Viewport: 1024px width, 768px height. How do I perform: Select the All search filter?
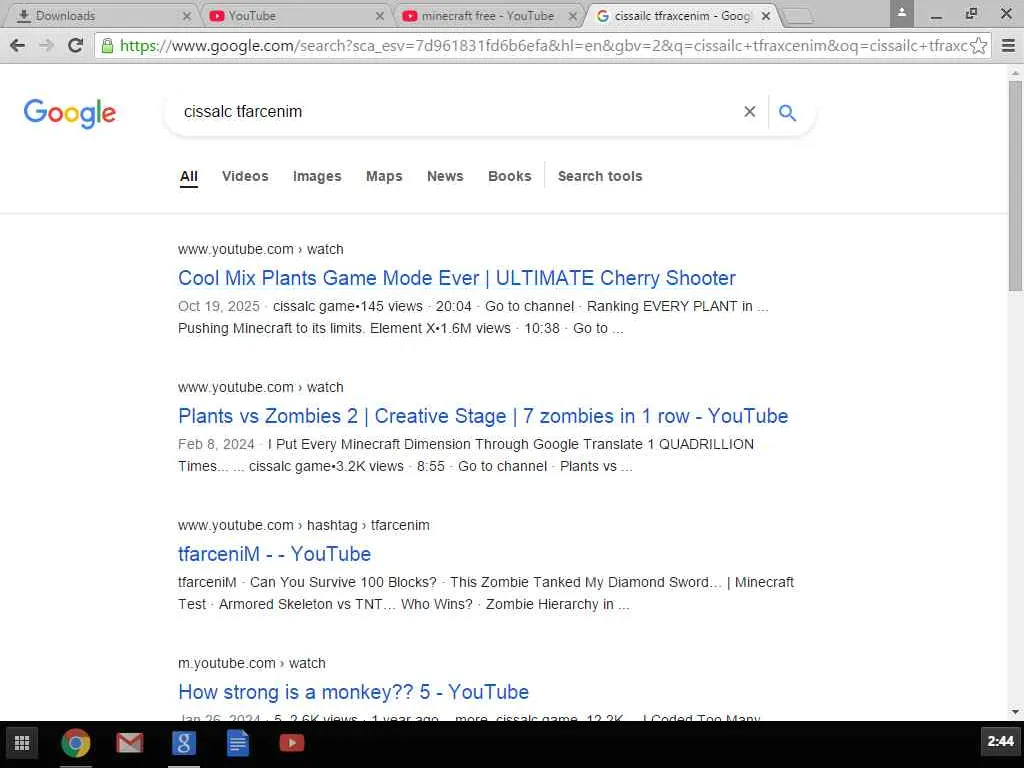(189, 176)
